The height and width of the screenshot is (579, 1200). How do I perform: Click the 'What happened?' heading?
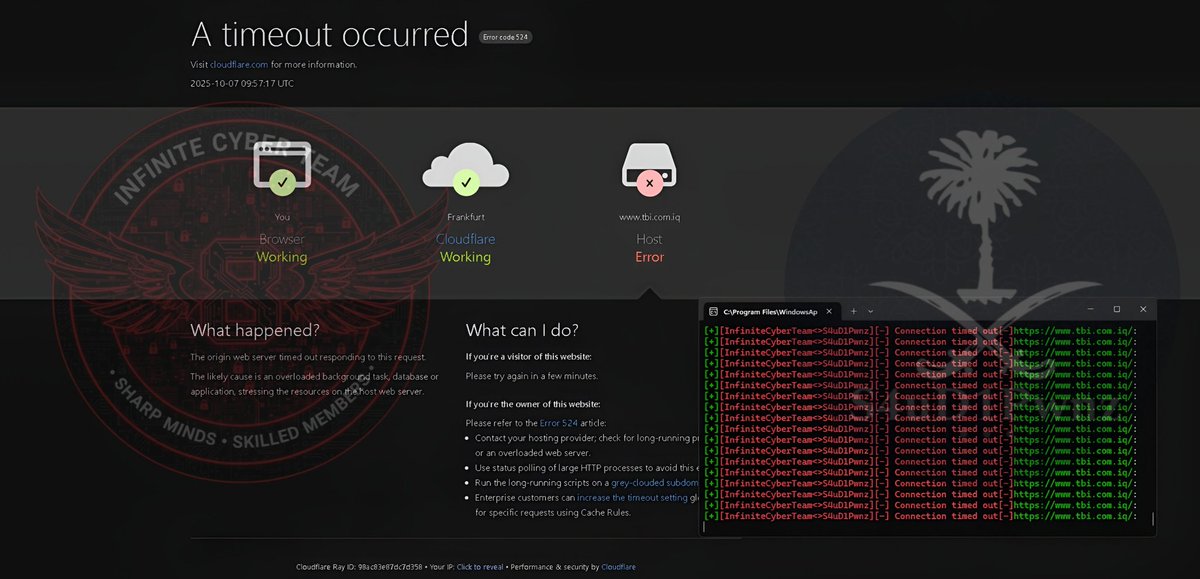tap(255, 330)
